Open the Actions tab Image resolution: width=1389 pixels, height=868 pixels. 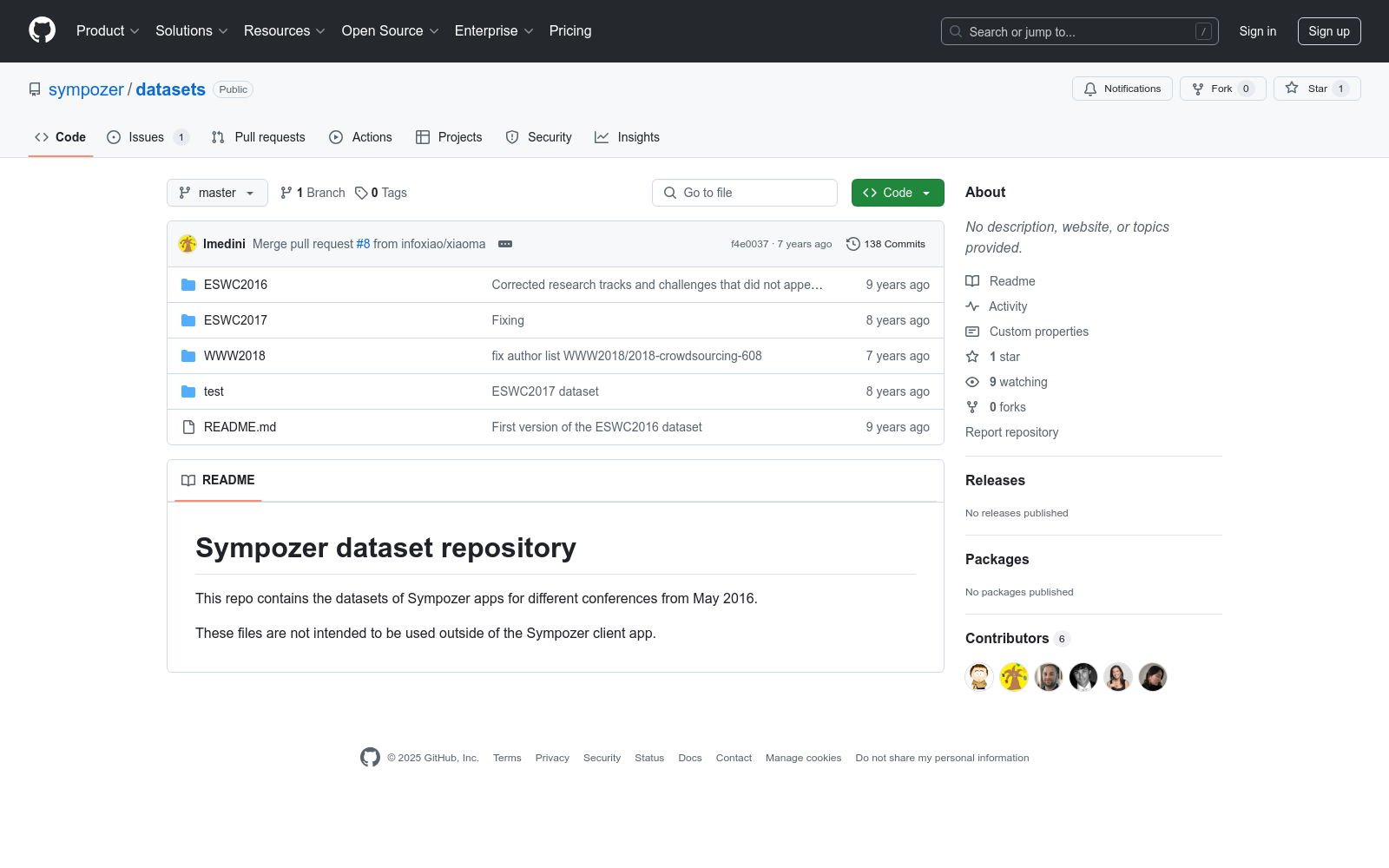(x=361, y=137)
